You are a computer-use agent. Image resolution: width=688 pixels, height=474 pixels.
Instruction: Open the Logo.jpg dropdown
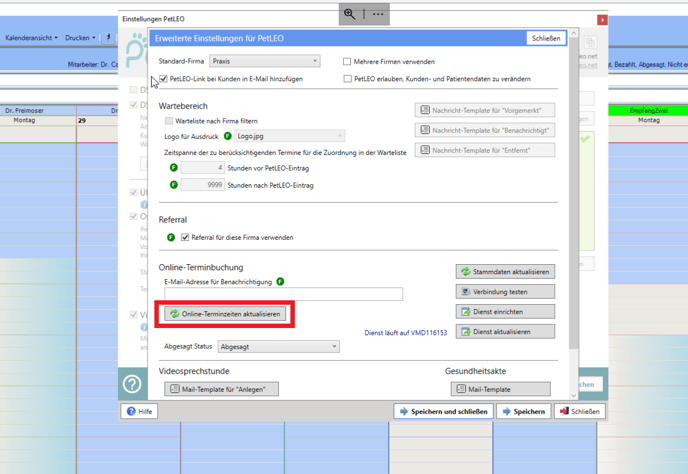tap(290, 136)
